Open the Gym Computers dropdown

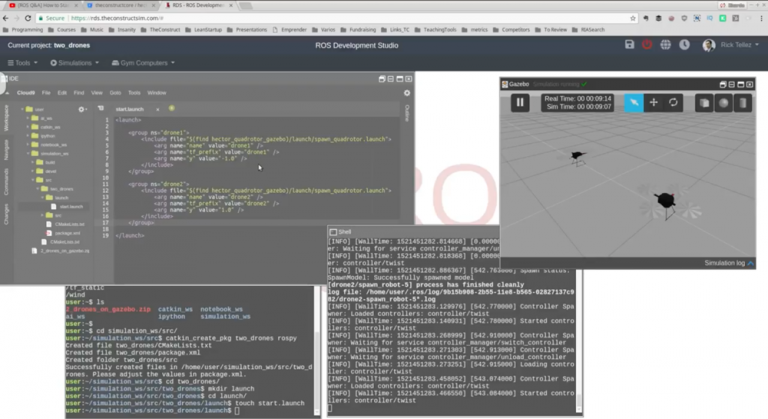pyautogui.click(x=143, y=63)
